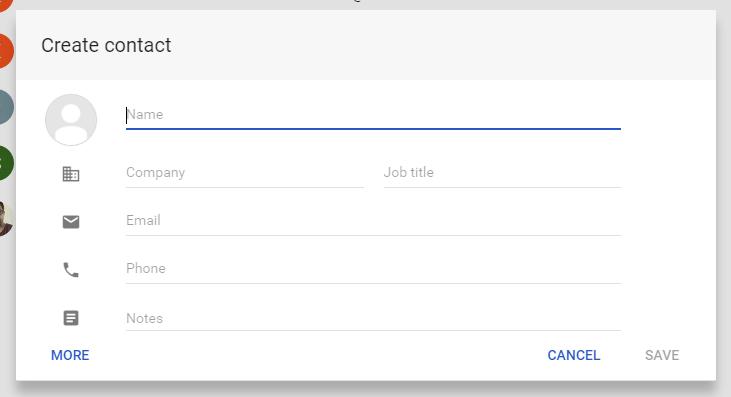
Task: Click the contact photo placeholder avatar
Action: click(x=71, y=120)
